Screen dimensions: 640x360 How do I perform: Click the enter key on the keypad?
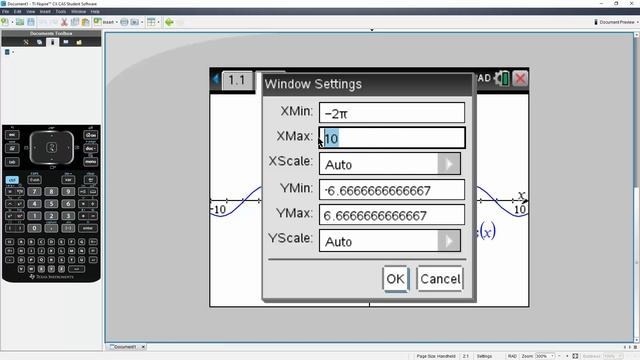pos(88,228)
